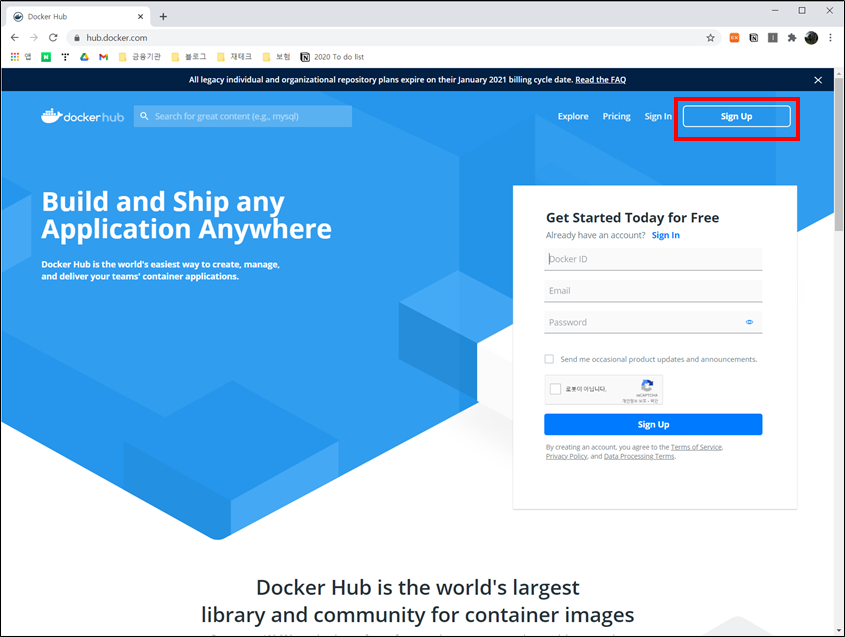Click Sign In in top navigation
Screen dimensions: 845x637
658,116
